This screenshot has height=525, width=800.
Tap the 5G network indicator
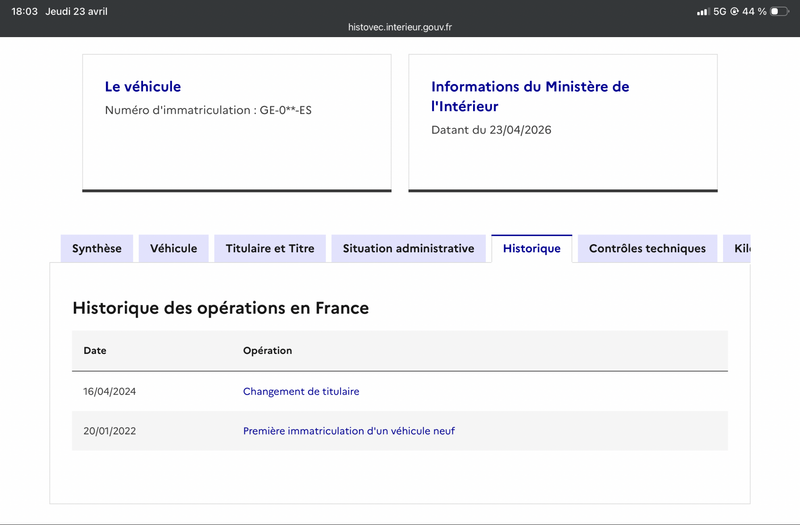click(x=720, y=11)
